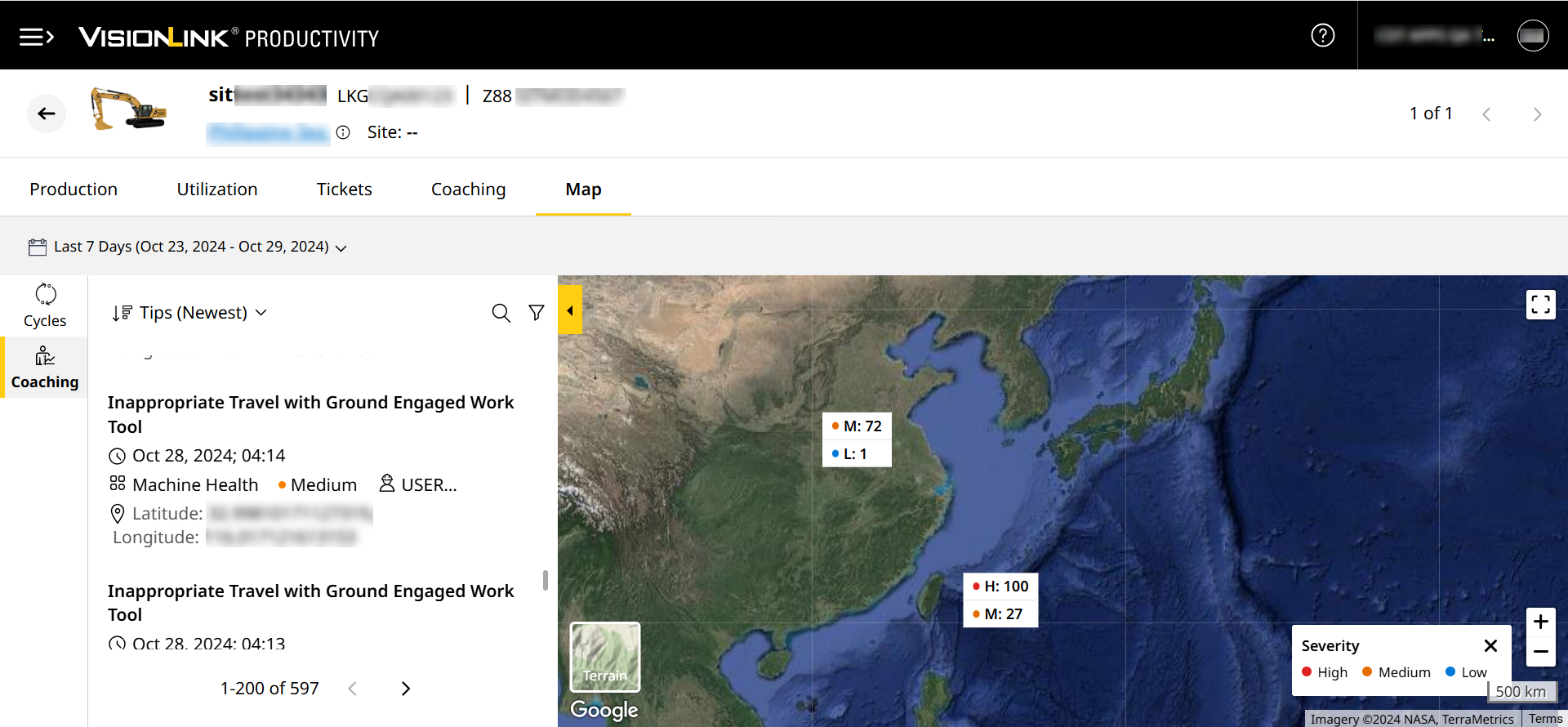This screenshot has width=1568, height=727.
Task: Open the hamburger navigation menu
Action: pos(36,37)
